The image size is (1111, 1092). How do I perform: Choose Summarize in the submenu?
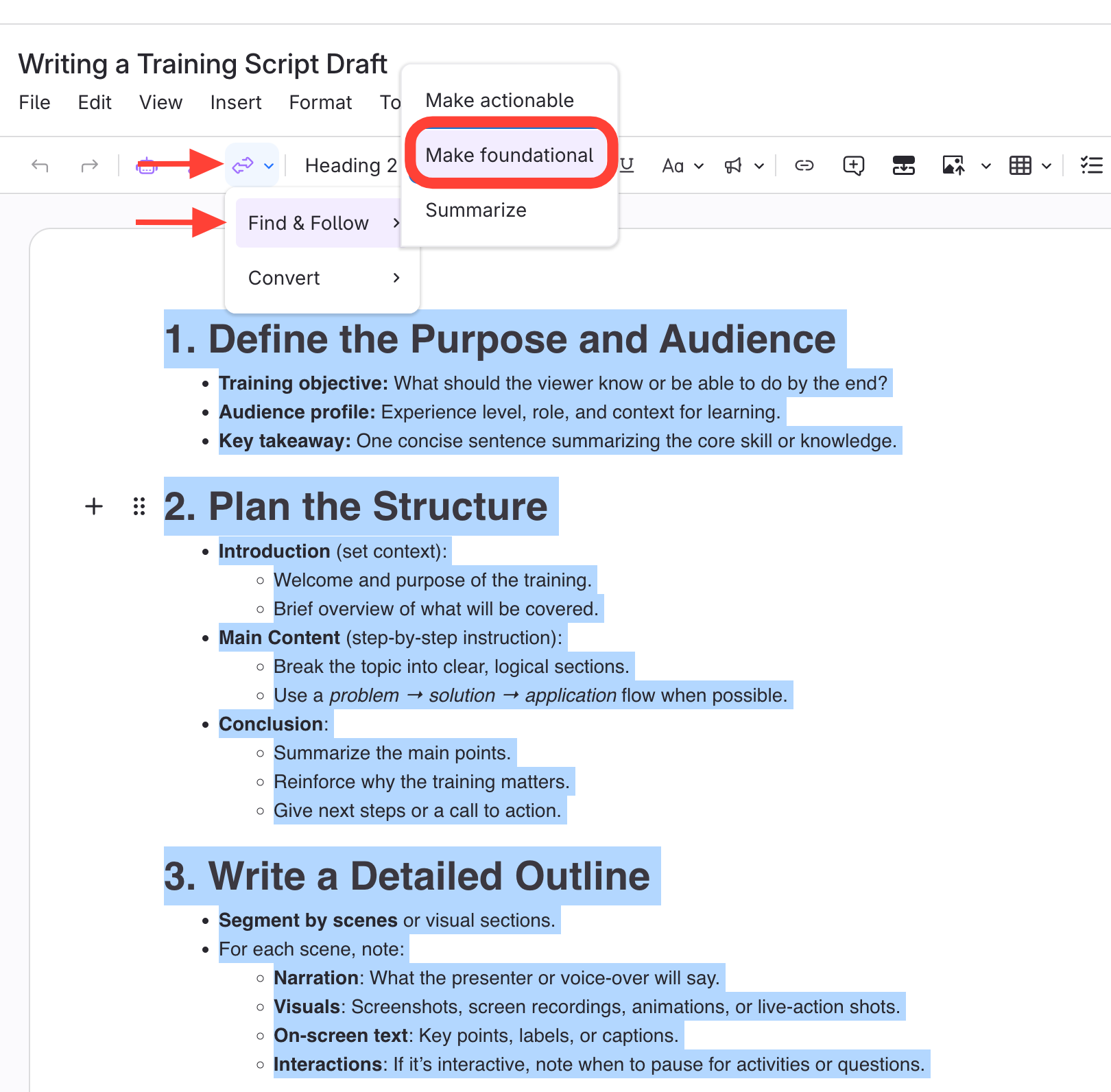[476, 210]
